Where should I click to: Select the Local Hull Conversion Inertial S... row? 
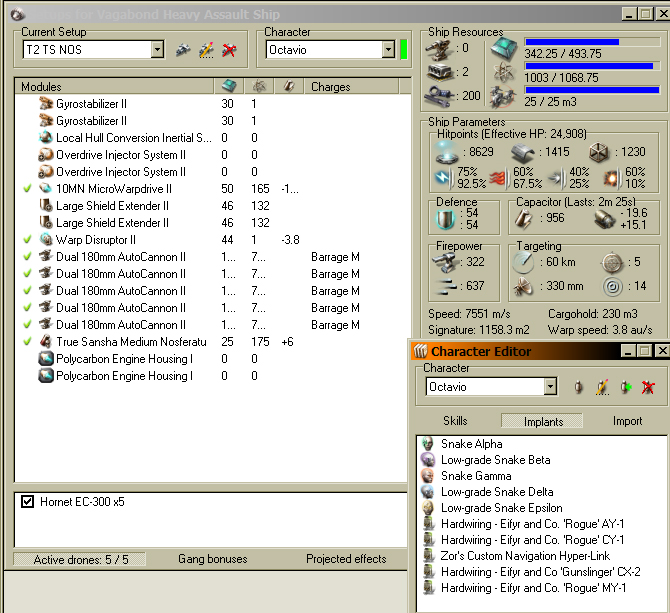212,138
